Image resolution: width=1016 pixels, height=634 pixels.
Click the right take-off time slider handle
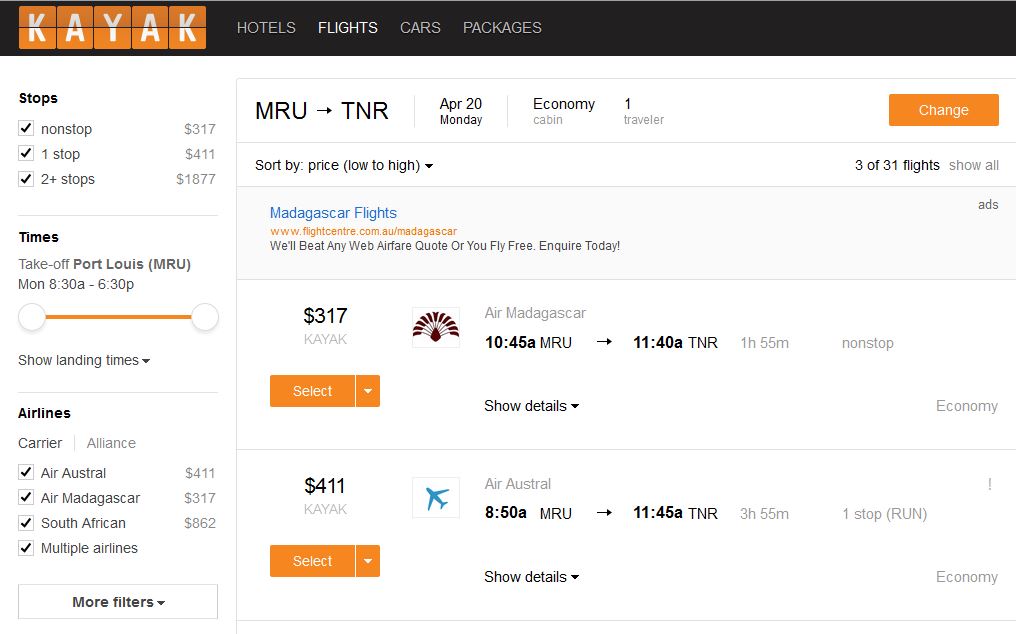pyautogui.click(x=205, y=317)
